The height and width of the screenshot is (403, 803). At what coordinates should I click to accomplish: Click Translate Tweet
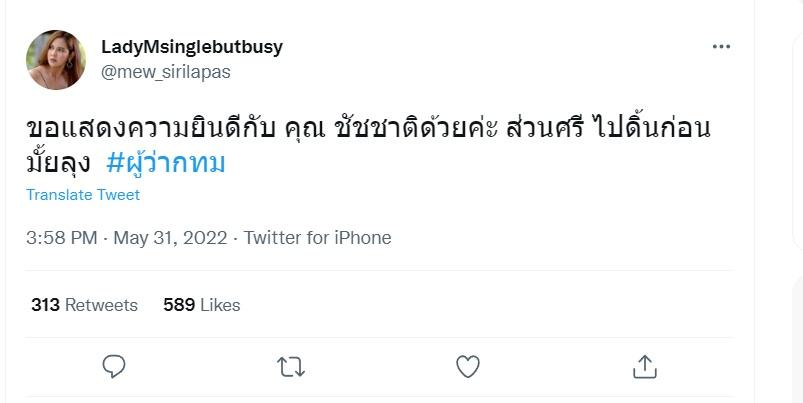(83, 195)
